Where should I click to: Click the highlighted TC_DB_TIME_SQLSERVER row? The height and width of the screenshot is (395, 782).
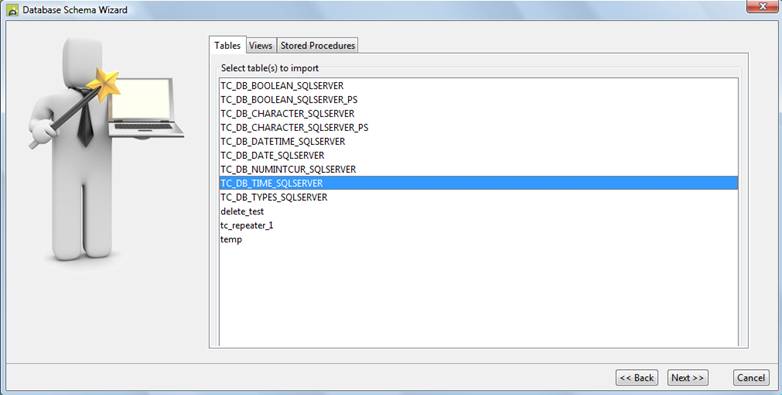[x=479, y=183]
